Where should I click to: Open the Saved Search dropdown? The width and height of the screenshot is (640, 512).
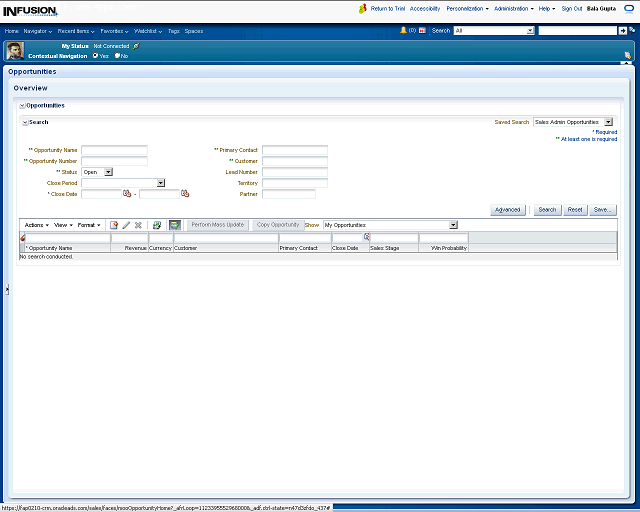point(608,122)
